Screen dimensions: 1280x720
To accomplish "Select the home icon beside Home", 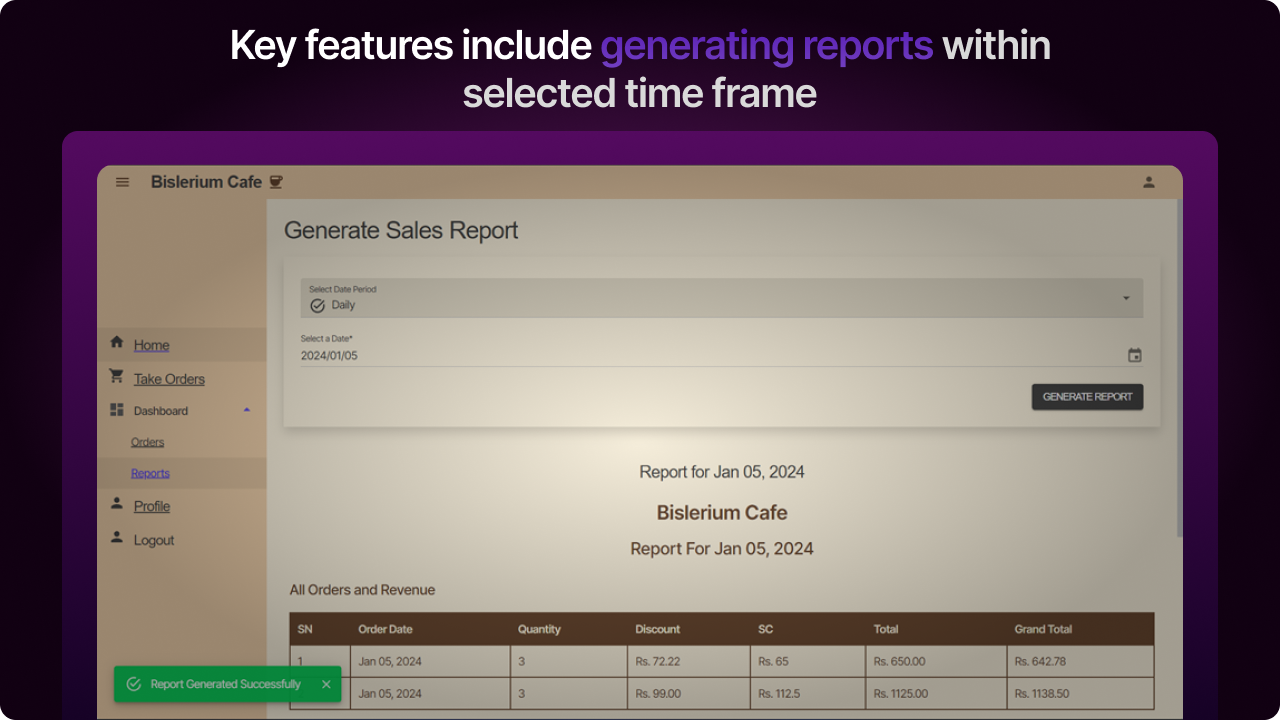I will point(116,343).
